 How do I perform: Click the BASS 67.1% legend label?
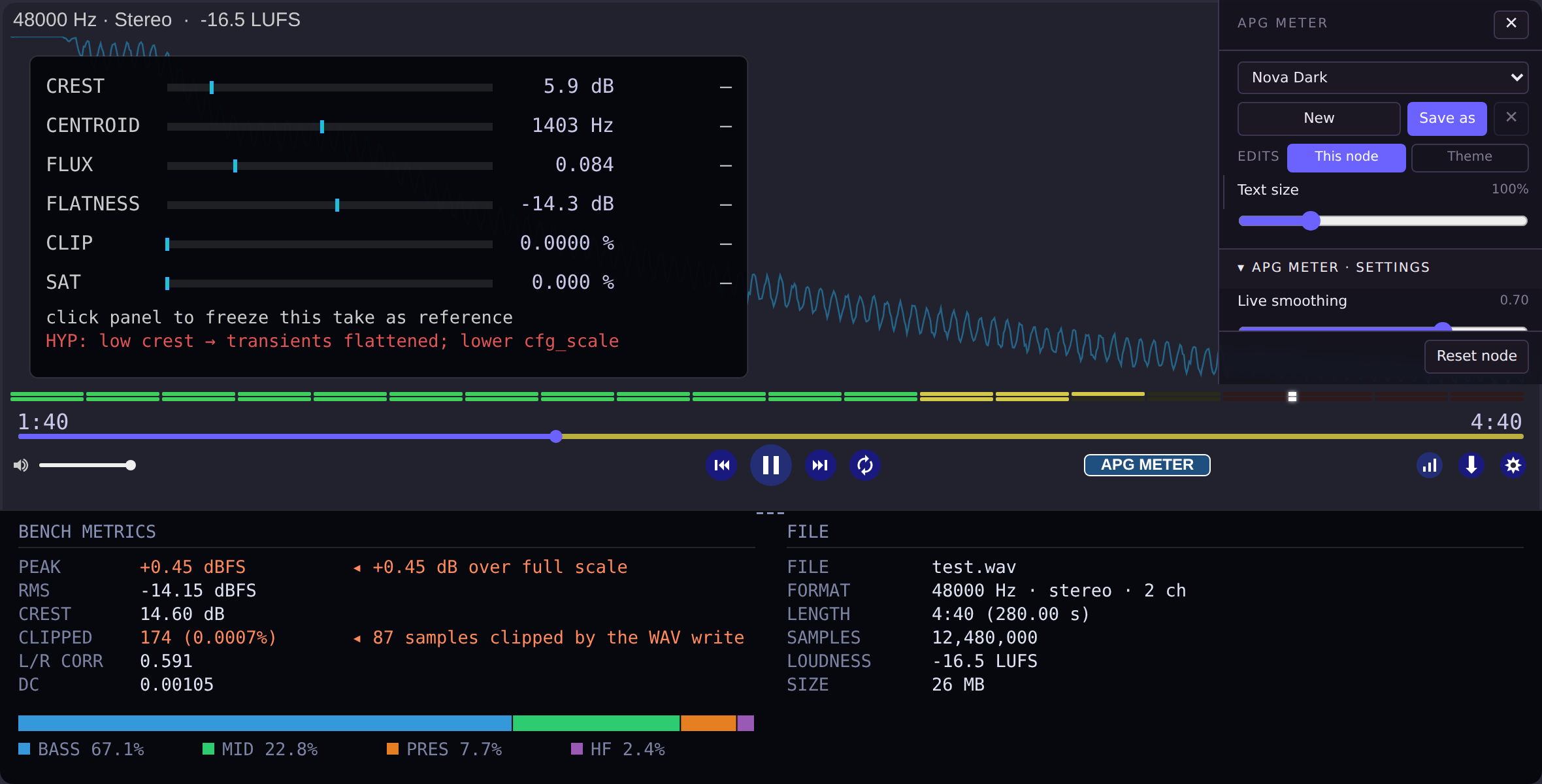[91, 749]
